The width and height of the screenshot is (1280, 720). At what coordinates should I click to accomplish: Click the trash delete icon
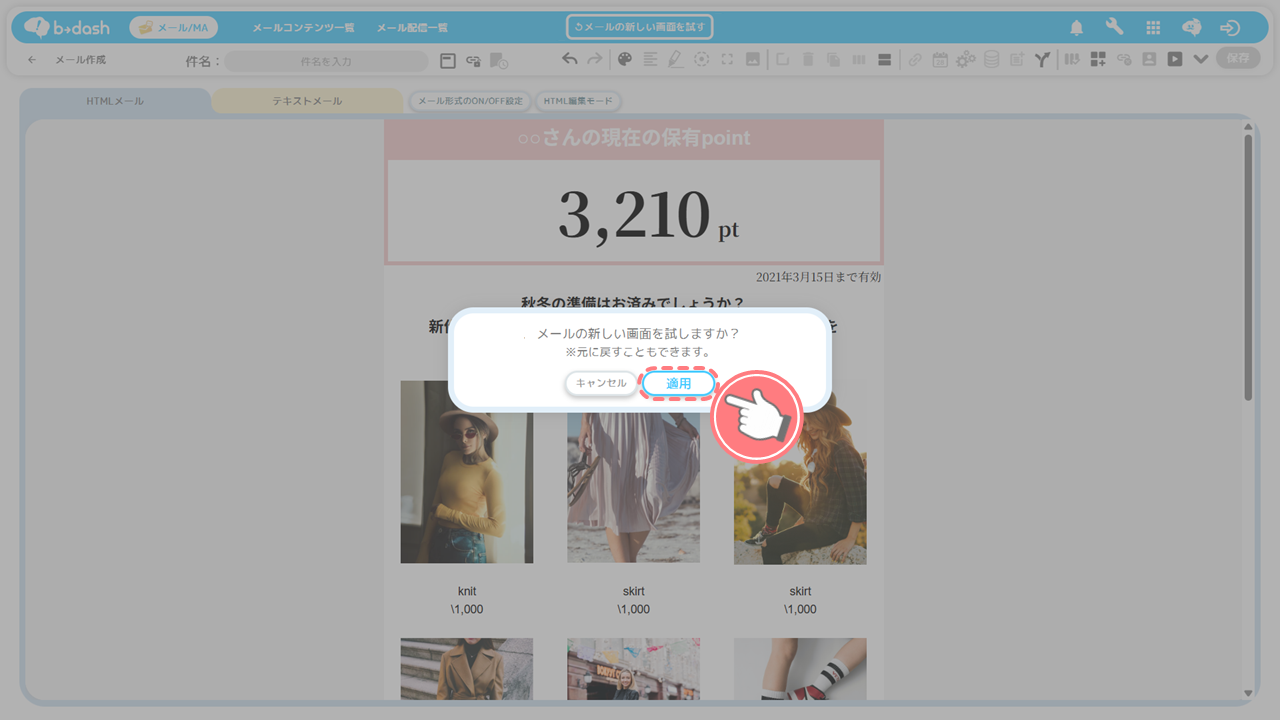pyautogui.click(x=808, y=60)
